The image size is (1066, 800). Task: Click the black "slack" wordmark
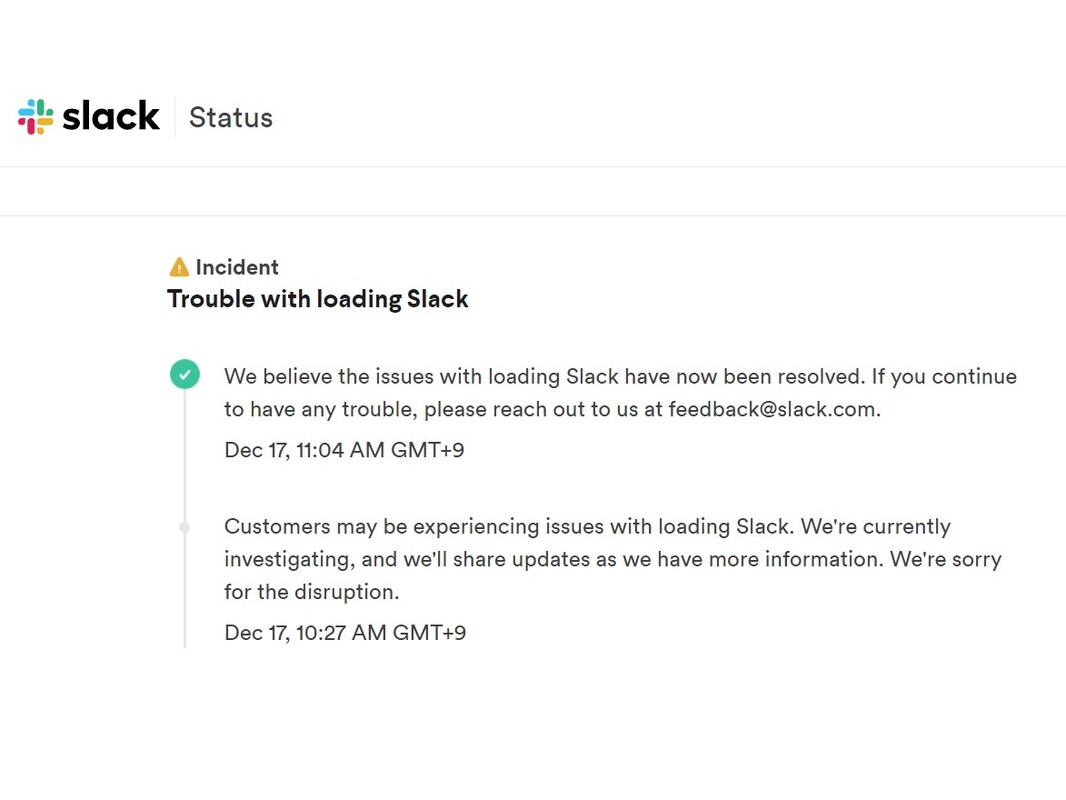pos(111,117)
